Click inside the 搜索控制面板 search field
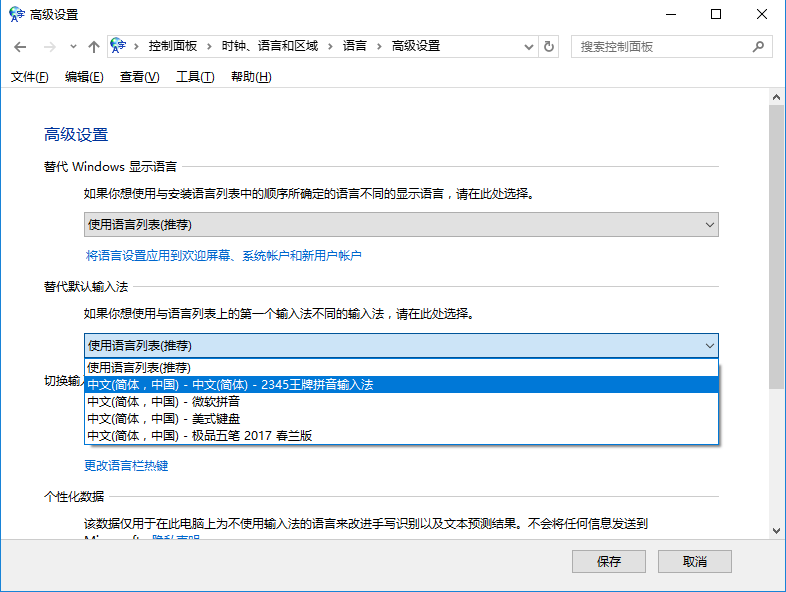This screenshot has width=786, height=592. coord(660,46)
